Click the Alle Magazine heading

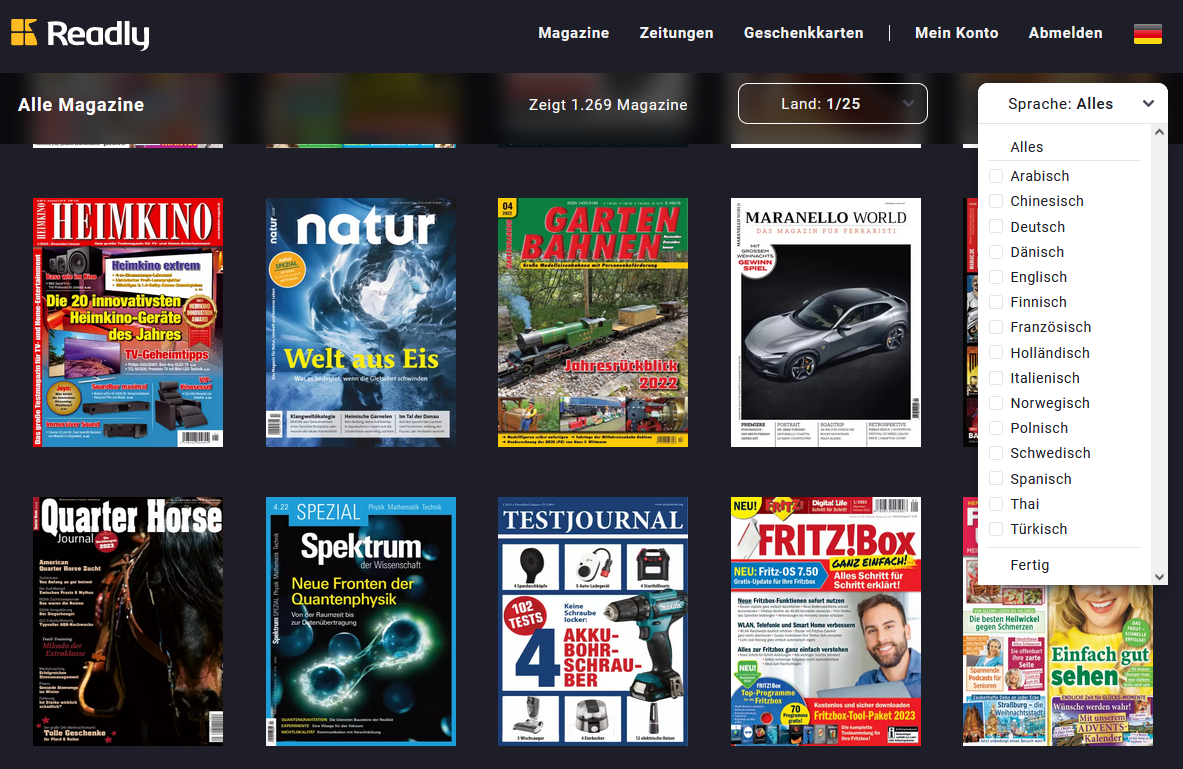pos(81,105)
